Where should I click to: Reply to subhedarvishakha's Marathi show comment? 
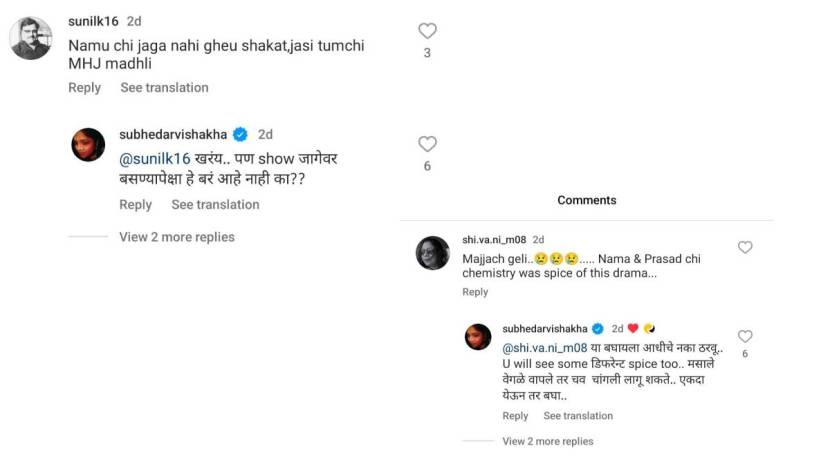(x=135, y=205)
